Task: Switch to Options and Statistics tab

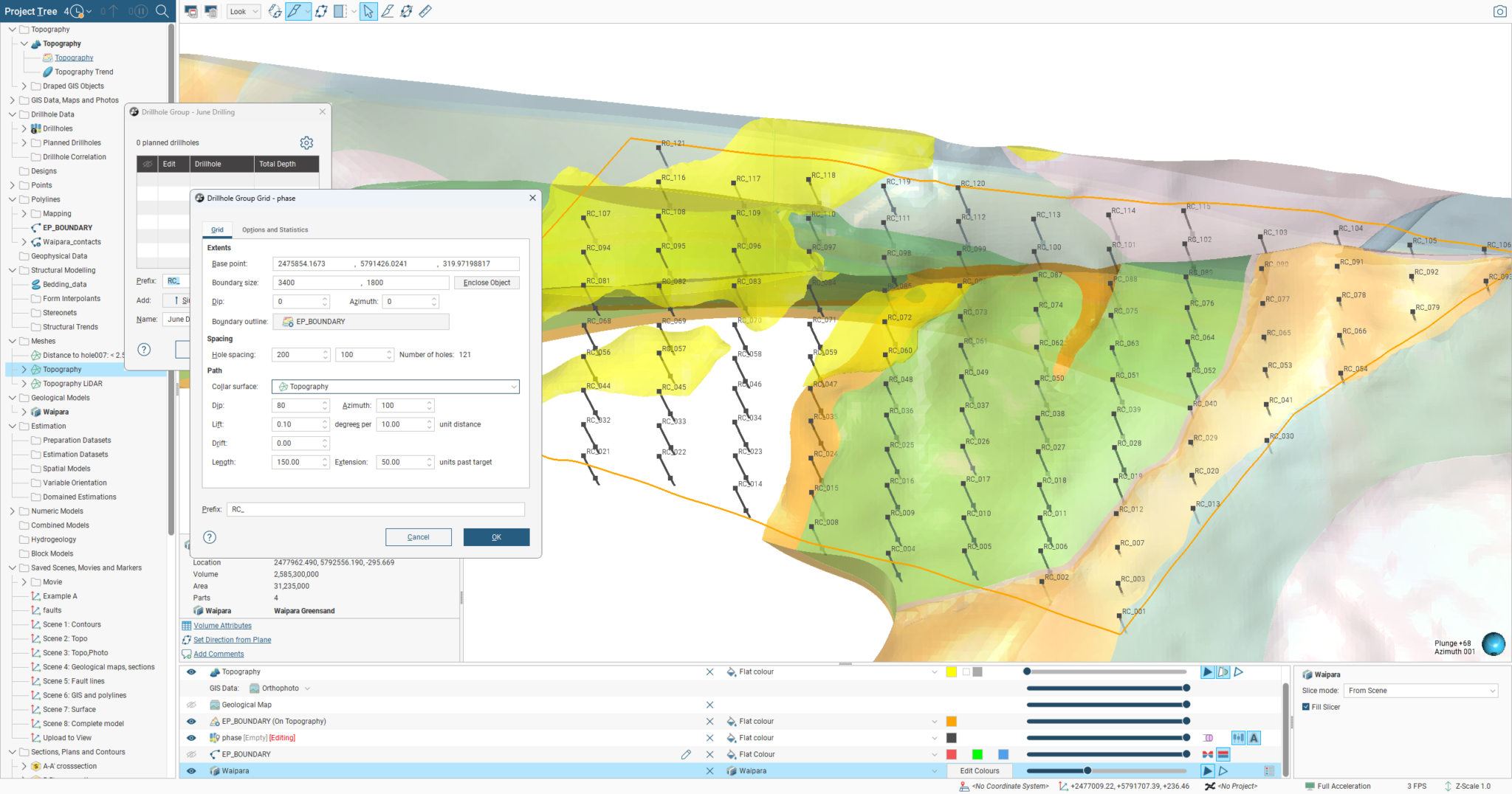Action: pyautogui.click(x=275, y=229)
